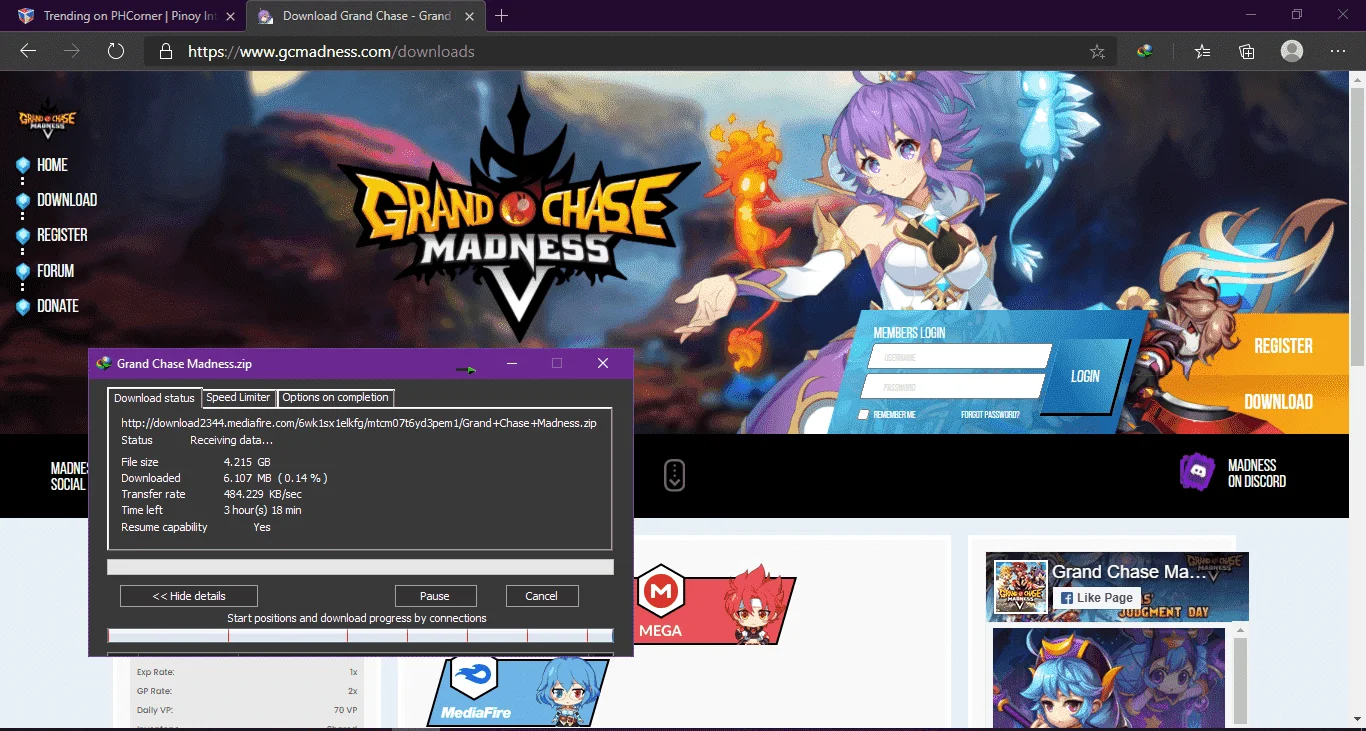Click the 'Receiving data...' status text
Screen dimensions: 1366x731
232,440
